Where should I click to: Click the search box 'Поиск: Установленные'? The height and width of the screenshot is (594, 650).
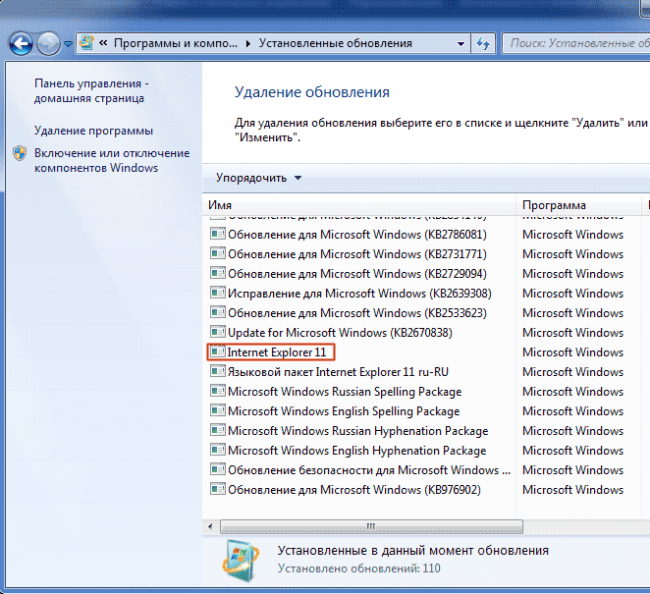click(x=576, y=43)
